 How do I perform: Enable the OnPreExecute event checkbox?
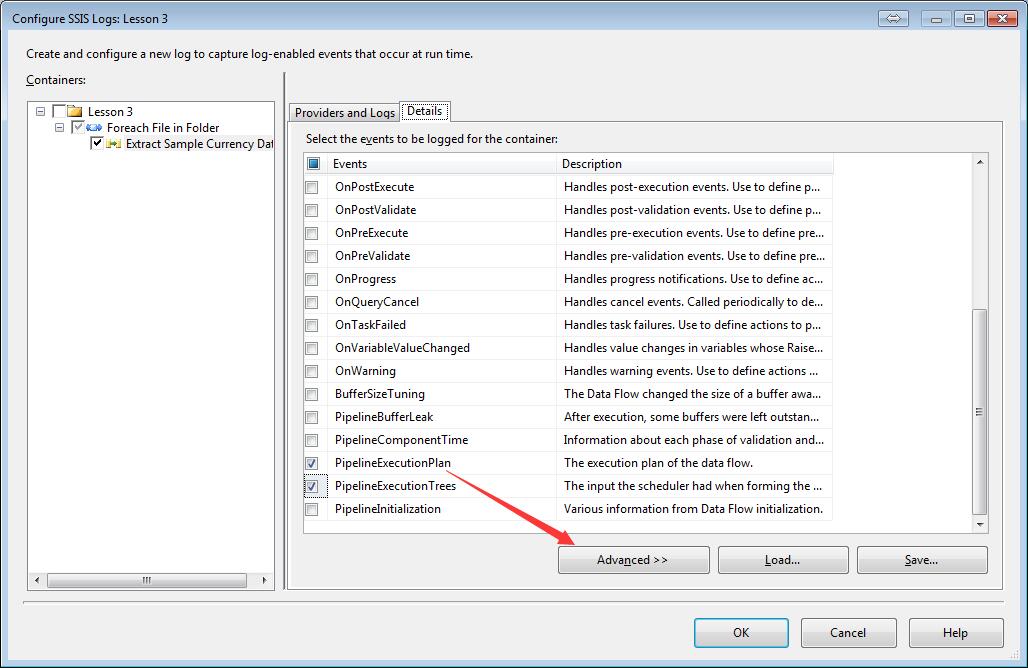pos(312,233)
